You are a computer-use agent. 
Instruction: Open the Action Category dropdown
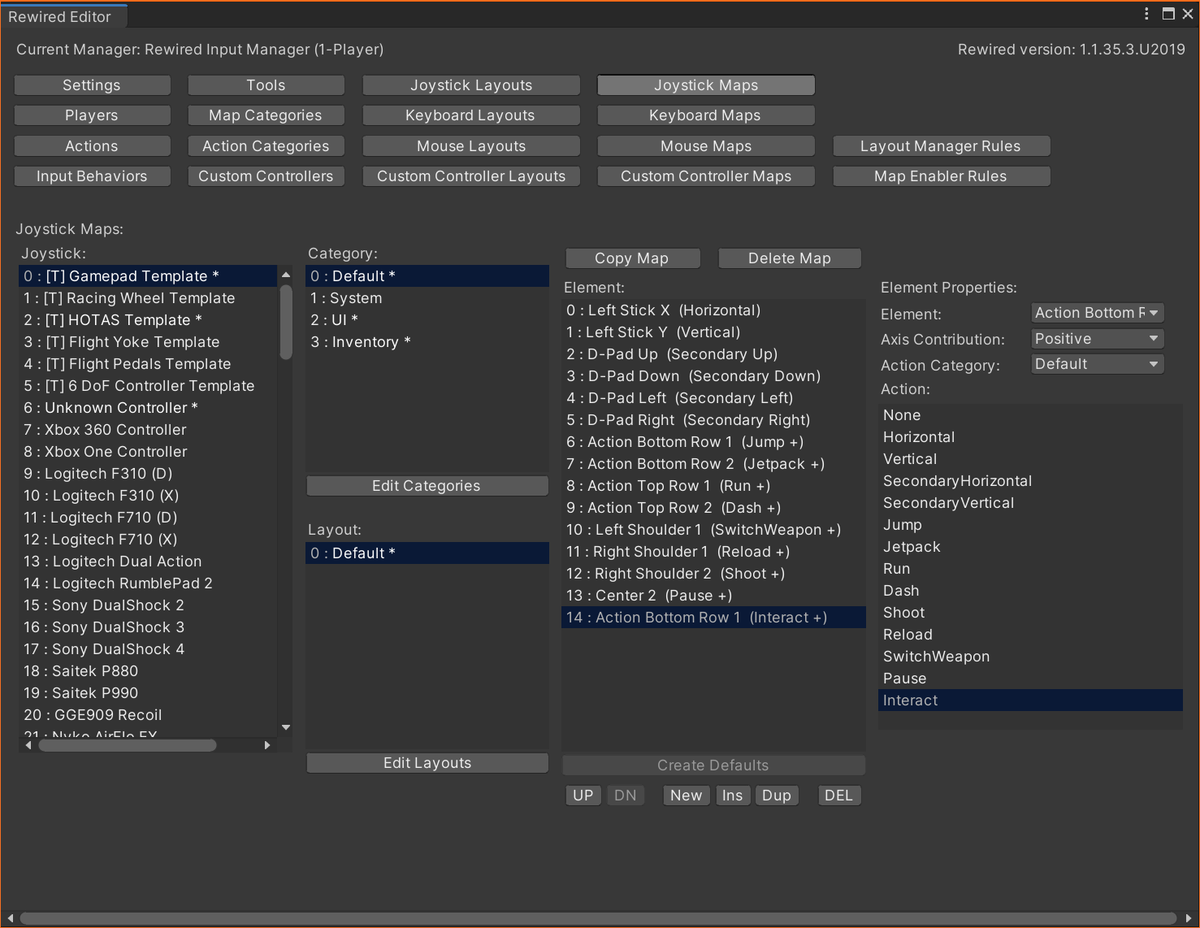(1097, 365)
